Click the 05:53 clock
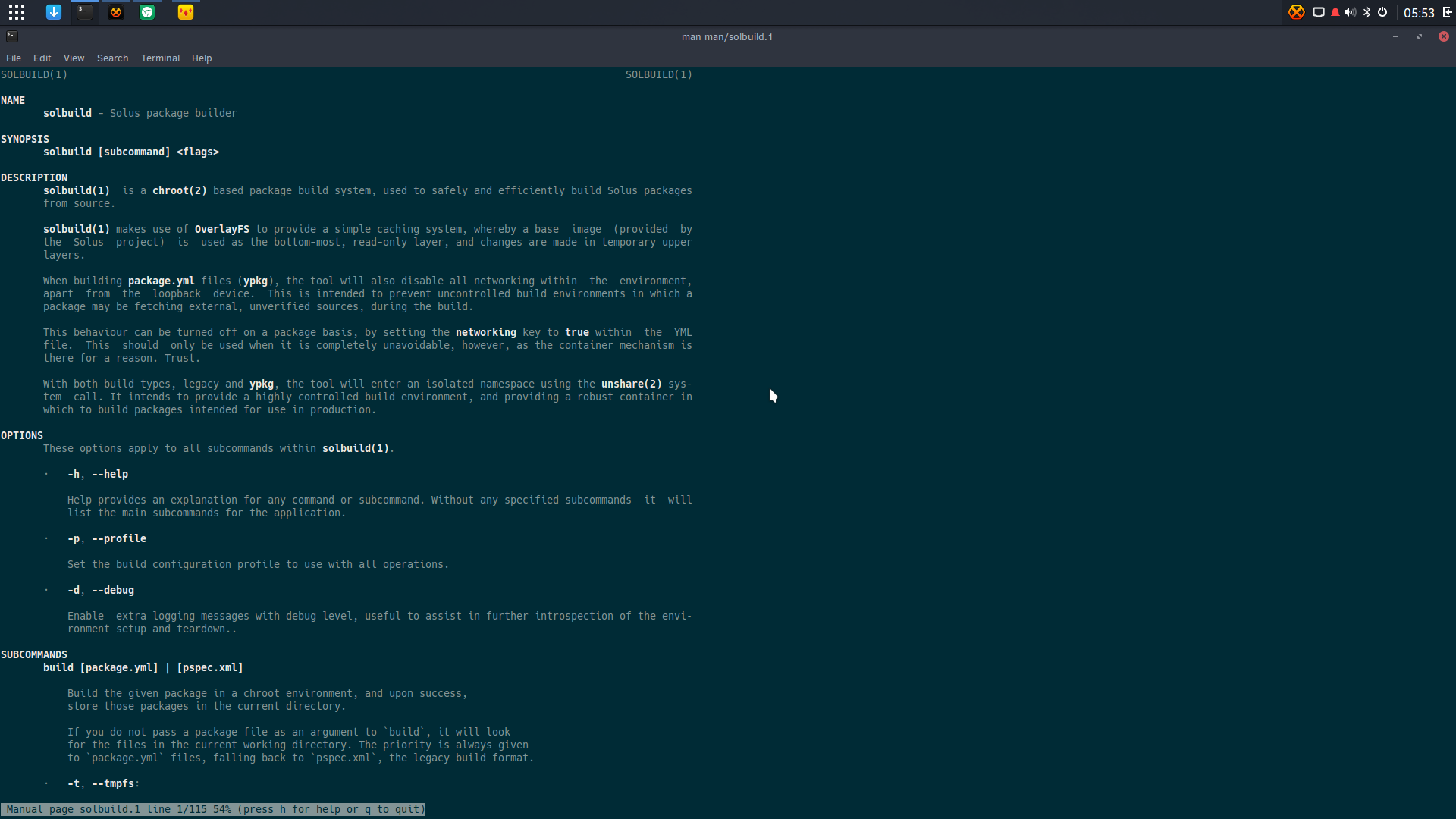 tap(1419, 13)
